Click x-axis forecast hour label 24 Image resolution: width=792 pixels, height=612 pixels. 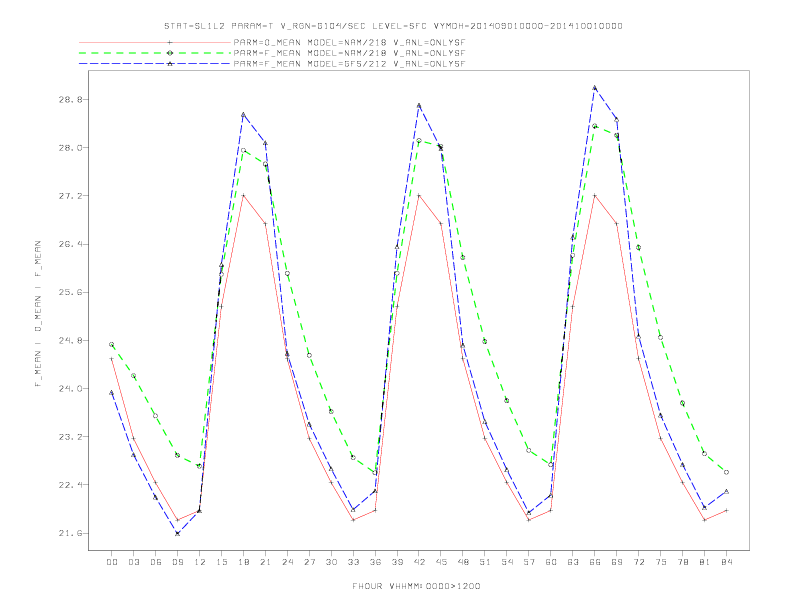click(287, 562)
